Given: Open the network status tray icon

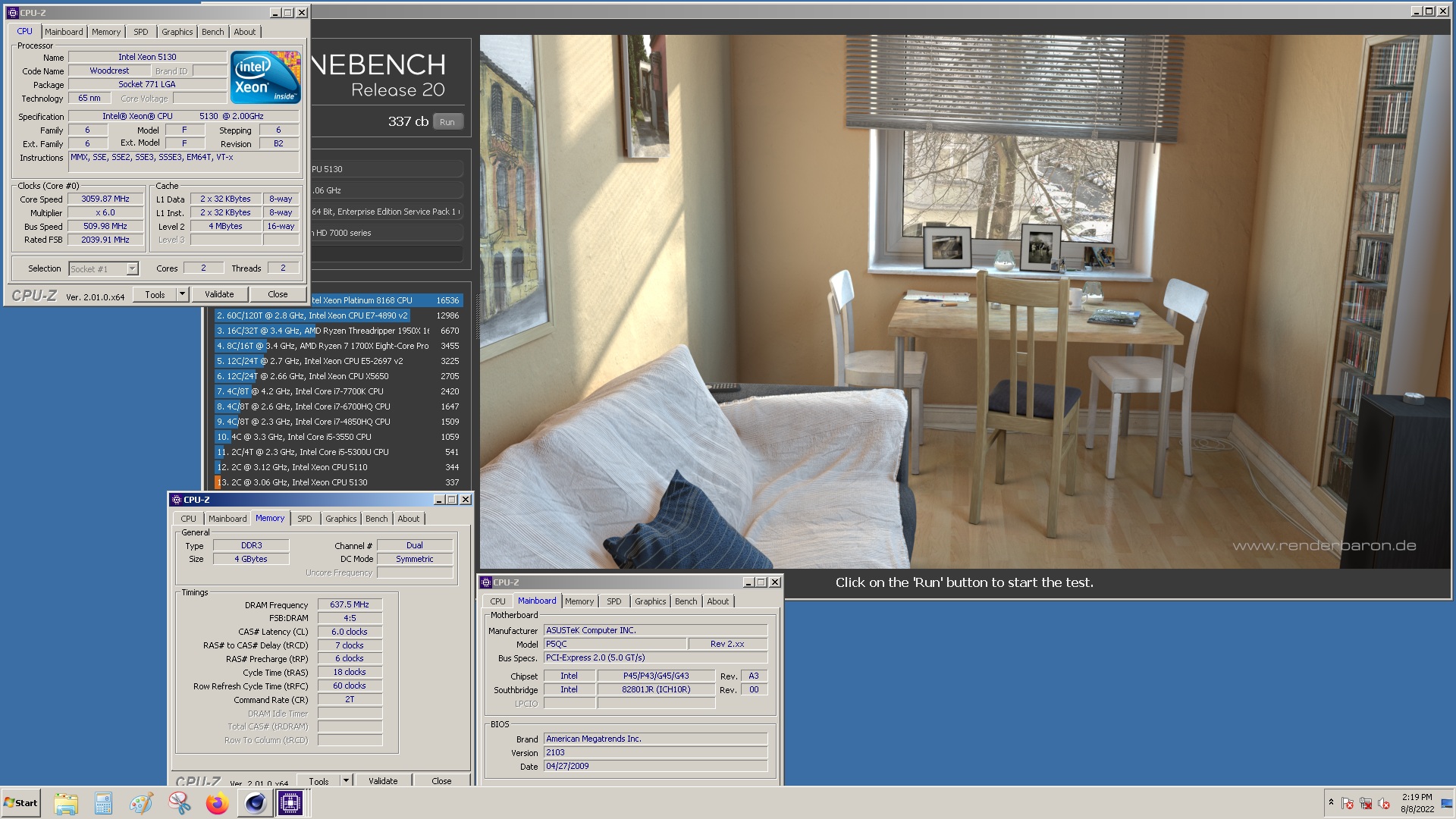Looking at the screenshot, I should 1366,803.
